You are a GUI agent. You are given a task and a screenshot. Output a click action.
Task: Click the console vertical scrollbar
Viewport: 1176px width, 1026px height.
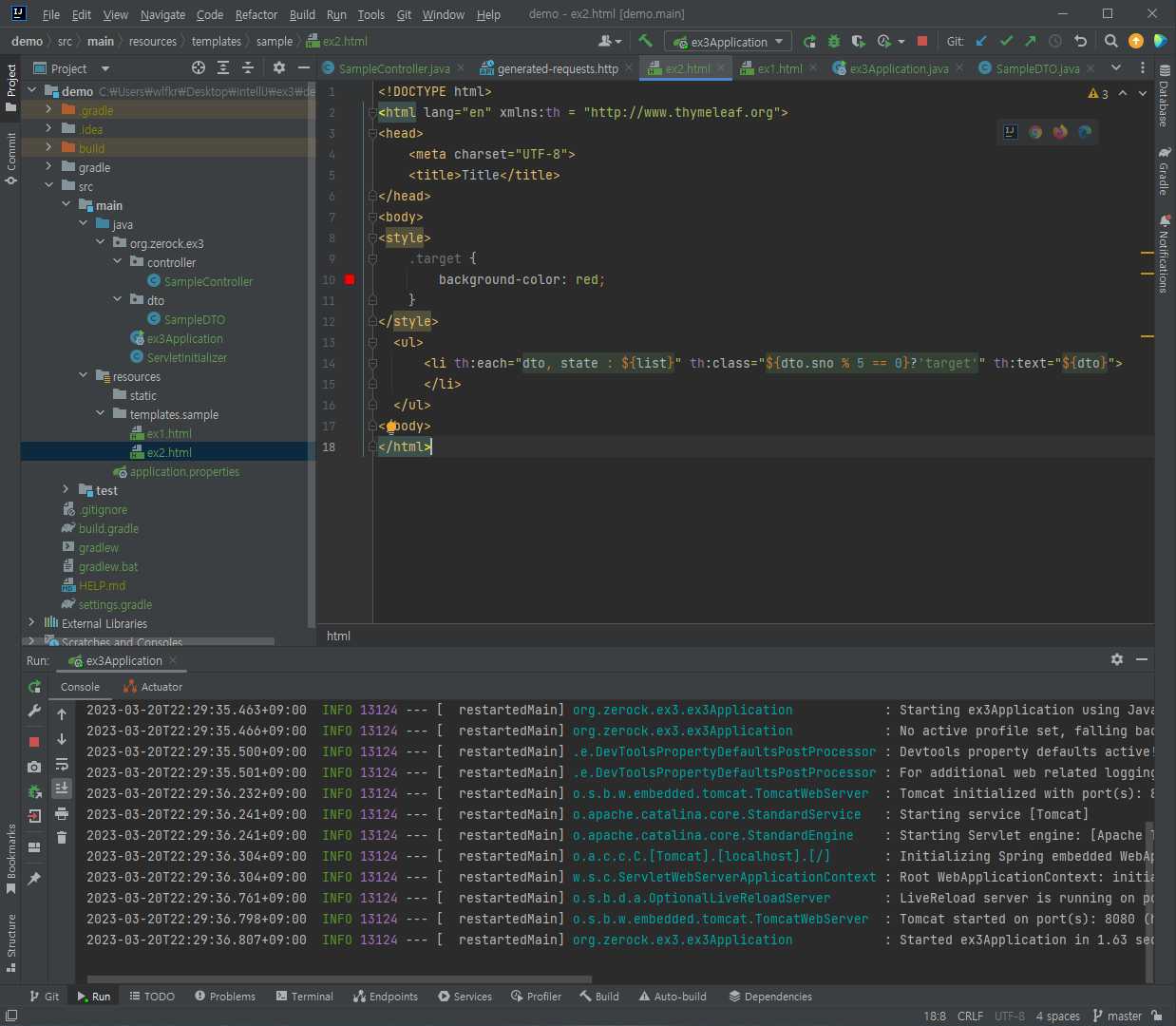1149,902
